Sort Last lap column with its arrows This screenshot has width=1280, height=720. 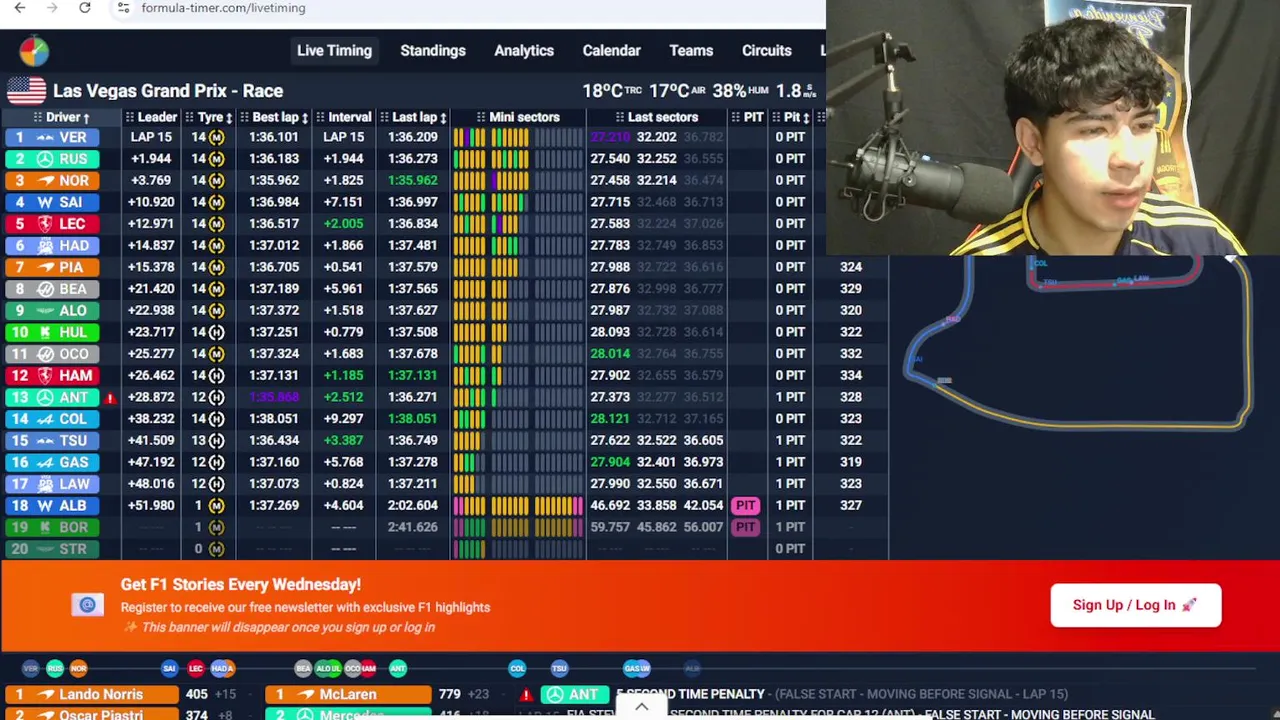coord(443,118)
